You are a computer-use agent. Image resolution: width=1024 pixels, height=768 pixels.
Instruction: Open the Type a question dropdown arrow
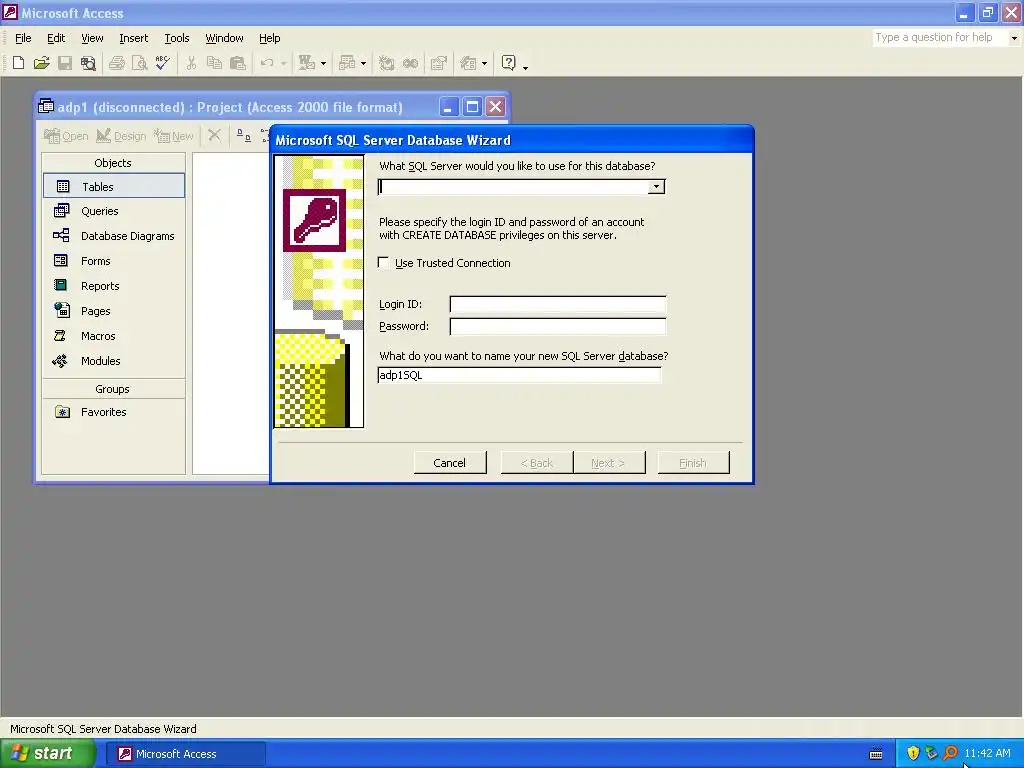[x=1014, y=38]
